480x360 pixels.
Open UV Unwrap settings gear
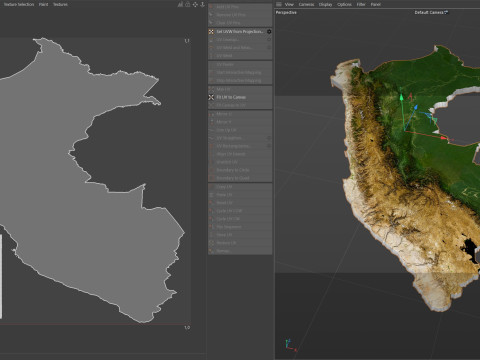click(x=269, y=40)
